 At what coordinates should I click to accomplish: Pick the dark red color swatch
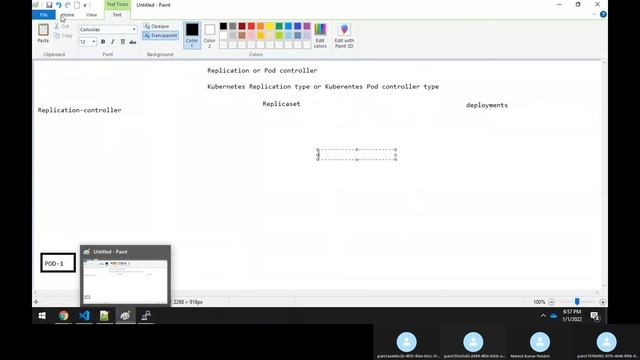click(242, 26)
